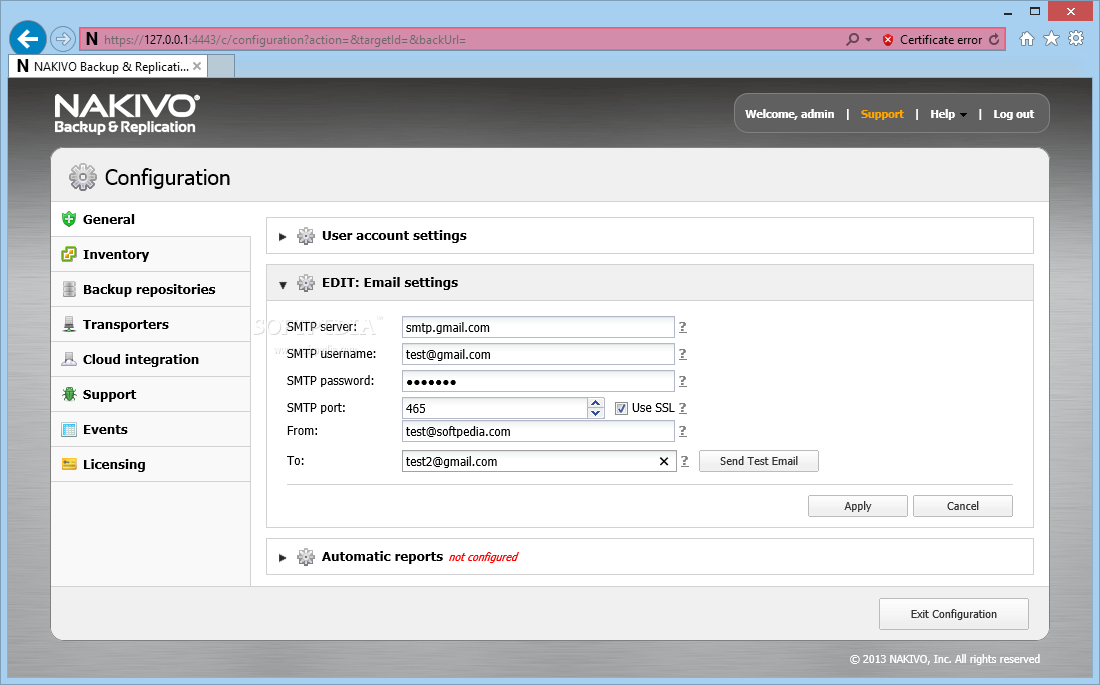
Task: Clear the To field with X
Action: tap(664, 461)
